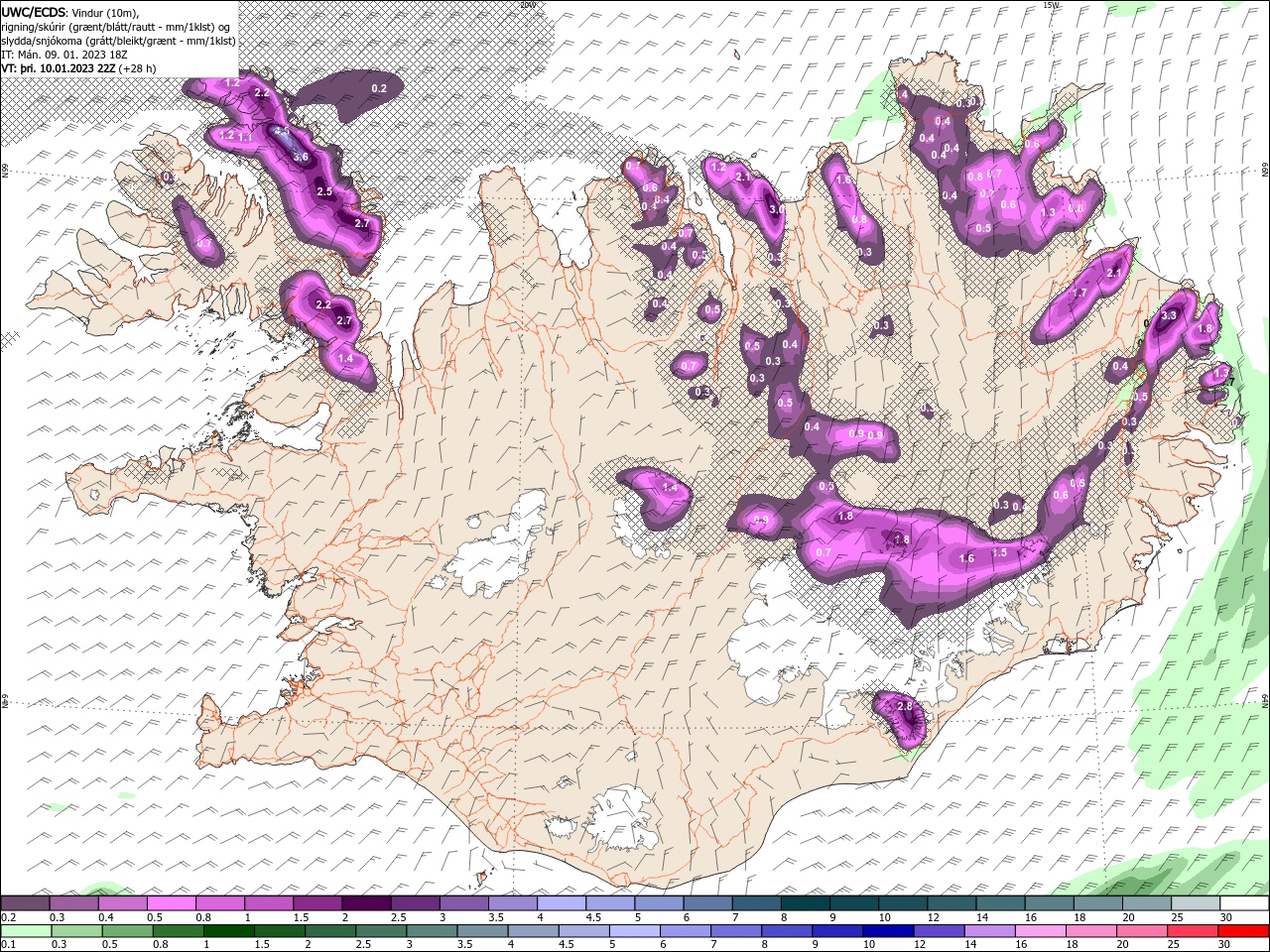Click the darkest purple snow swatch labeled 2
This screenshot has height=952, width=1270.
(365, 902)
